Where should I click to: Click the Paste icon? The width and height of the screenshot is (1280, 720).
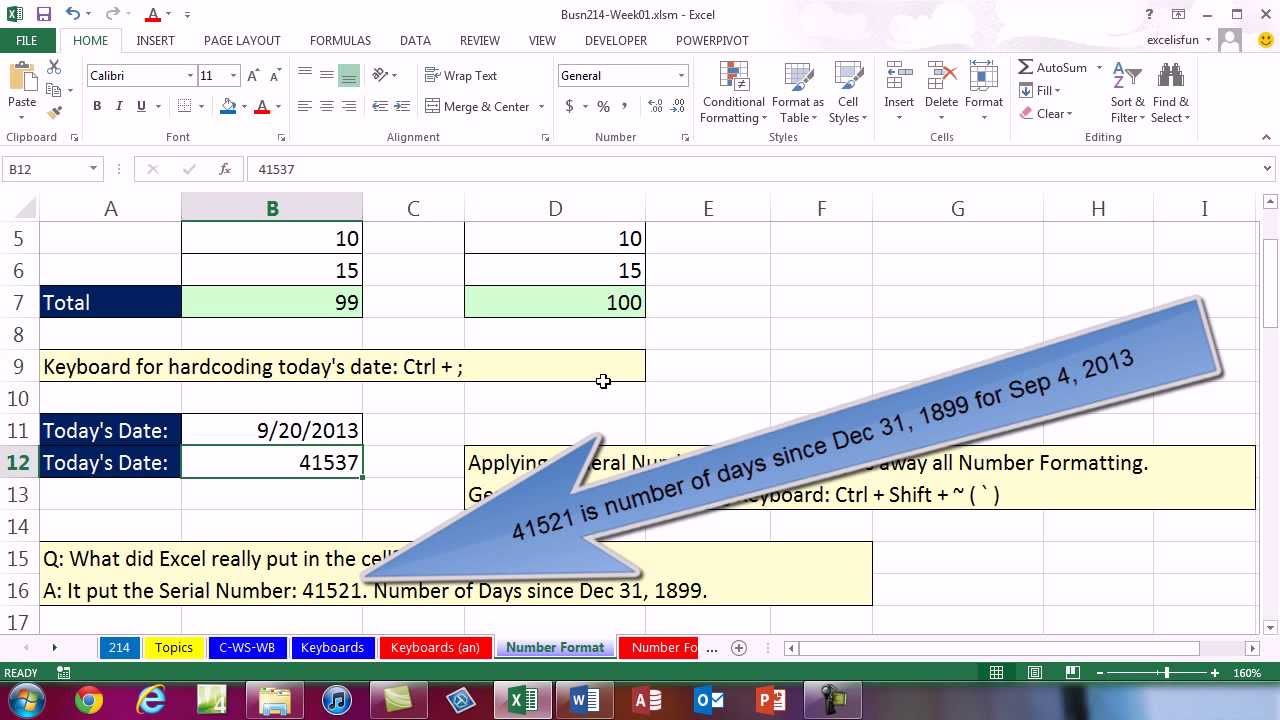(22, 78)
